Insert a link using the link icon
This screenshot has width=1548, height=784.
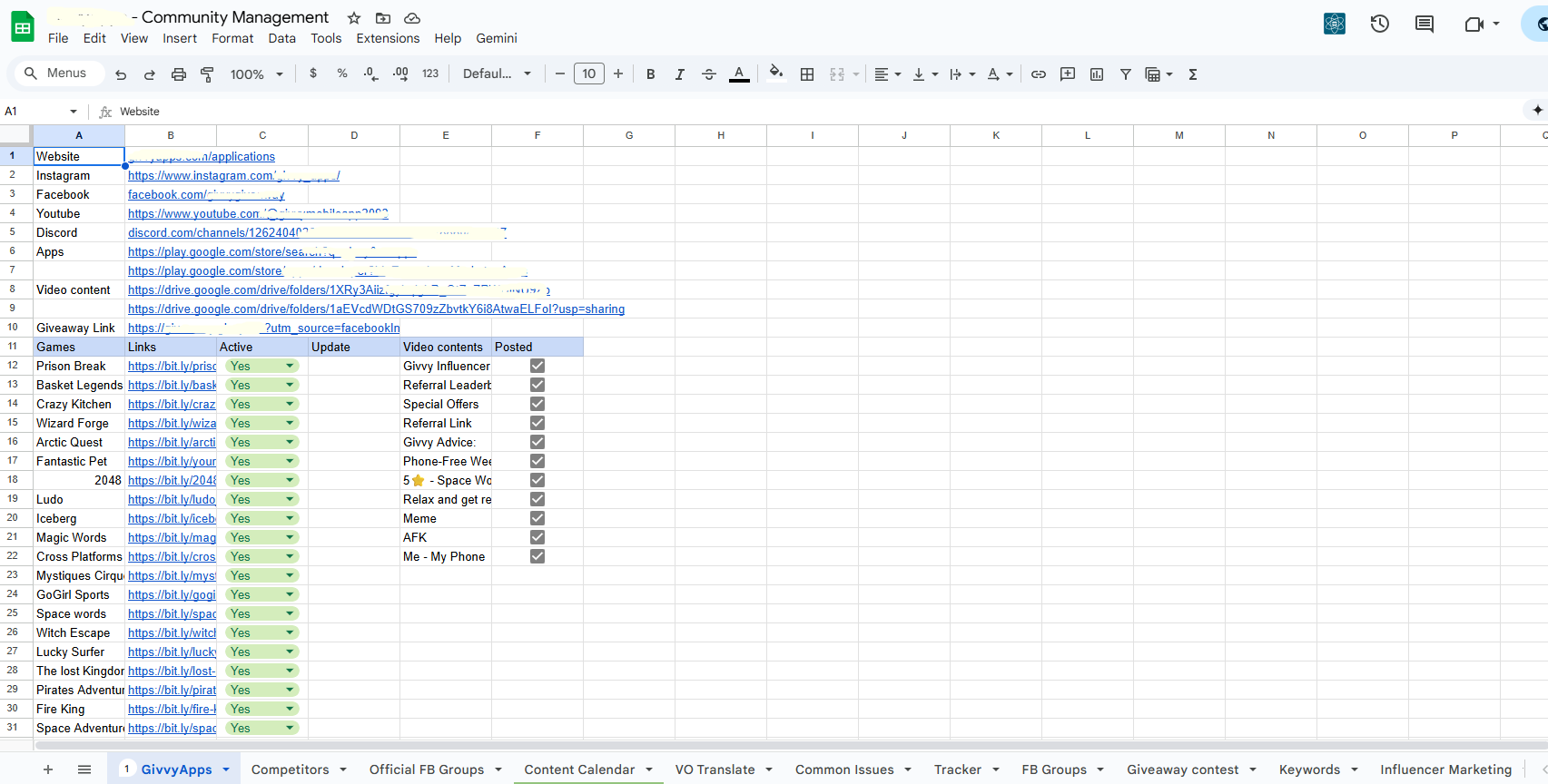click(x=1039, y=74)
